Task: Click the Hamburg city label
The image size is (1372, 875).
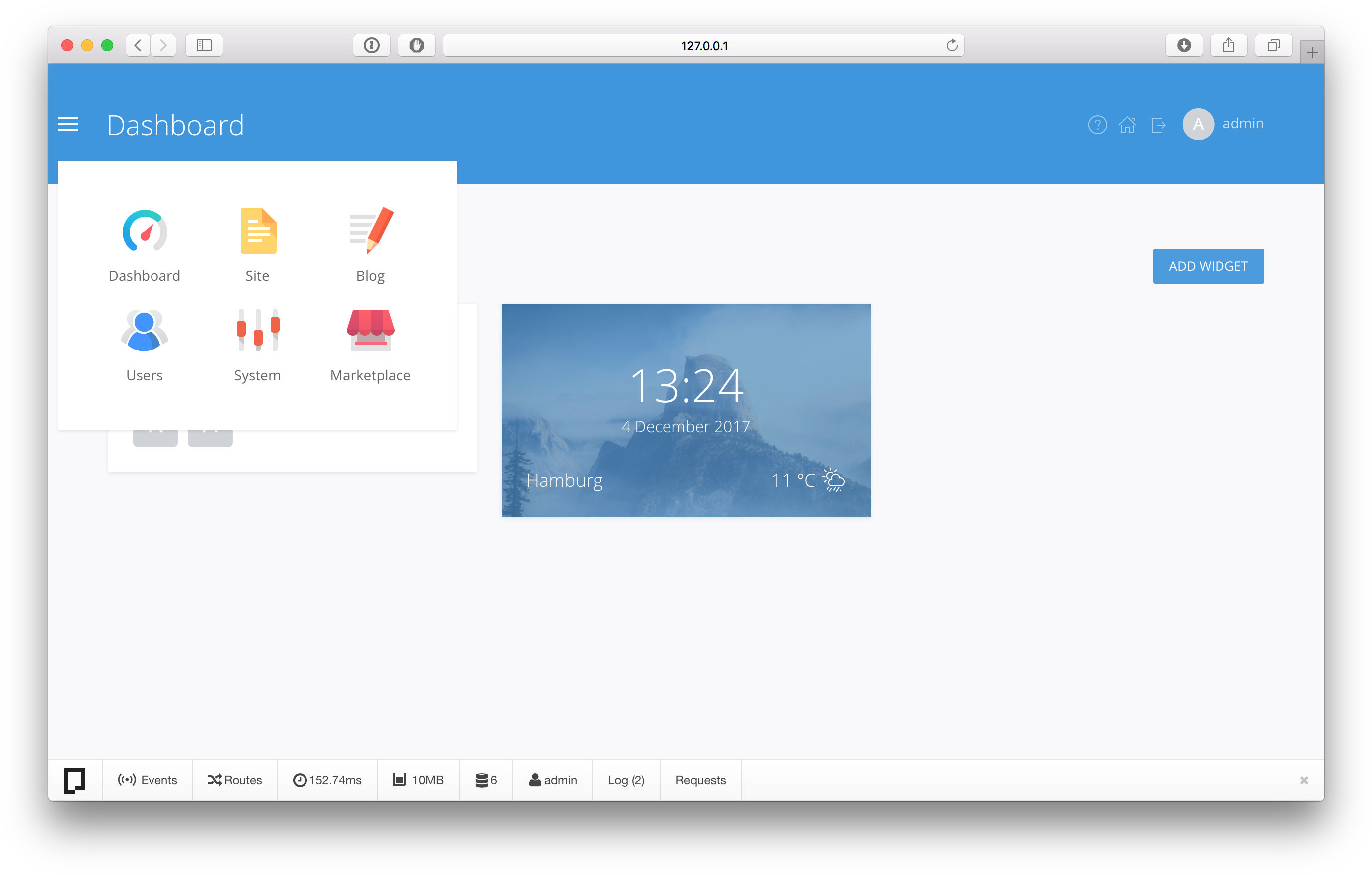Action: pyautogui.click(x=564, y=481)
